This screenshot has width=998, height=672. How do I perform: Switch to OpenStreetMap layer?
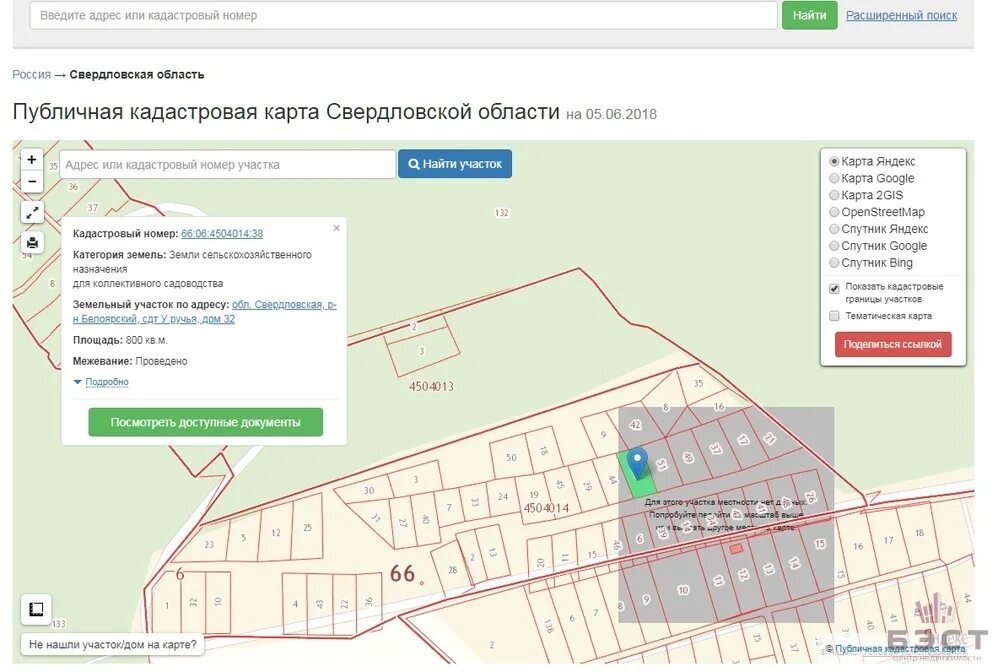[834, 212]
